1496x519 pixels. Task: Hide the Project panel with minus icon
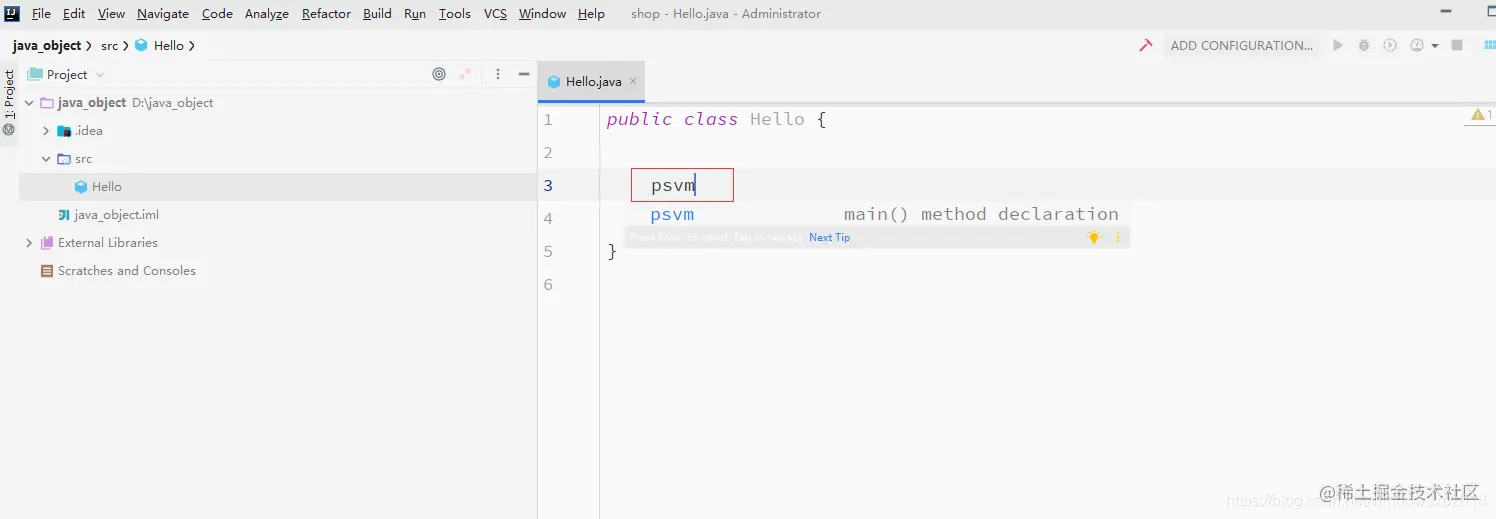(x=523, y=74)
